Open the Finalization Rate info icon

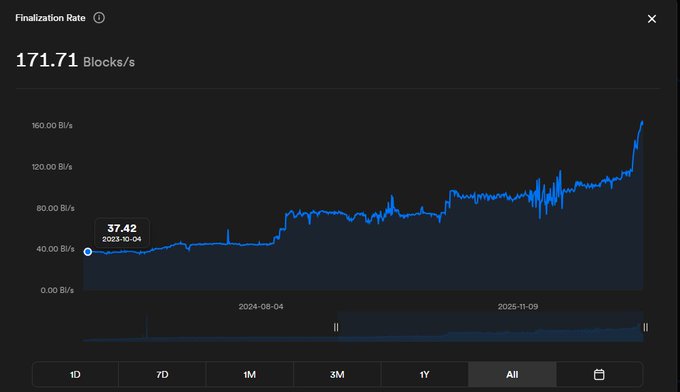[x=99, y=18]
